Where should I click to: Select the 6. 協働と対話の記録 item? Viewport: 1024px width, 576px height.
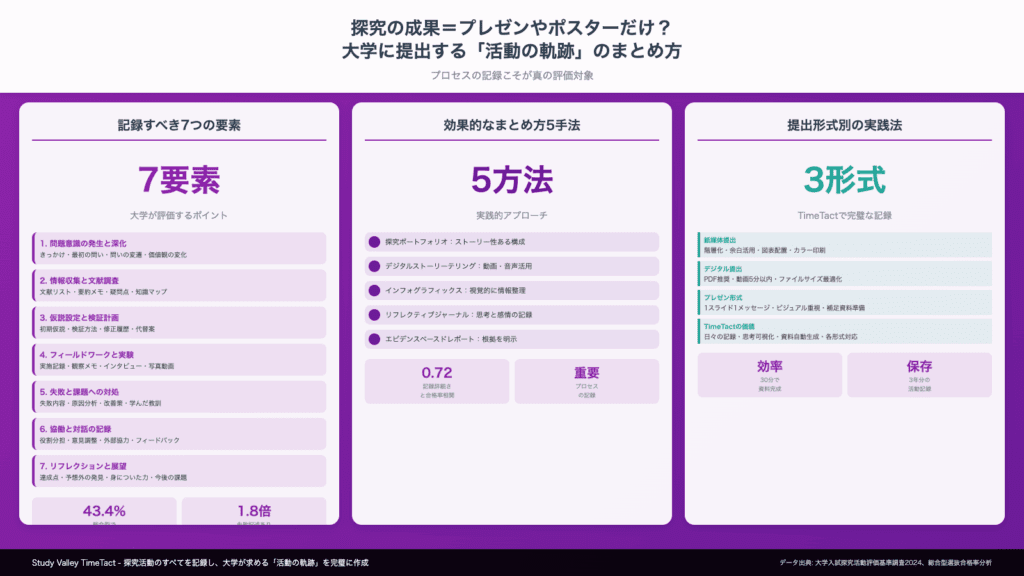(179, 433)
